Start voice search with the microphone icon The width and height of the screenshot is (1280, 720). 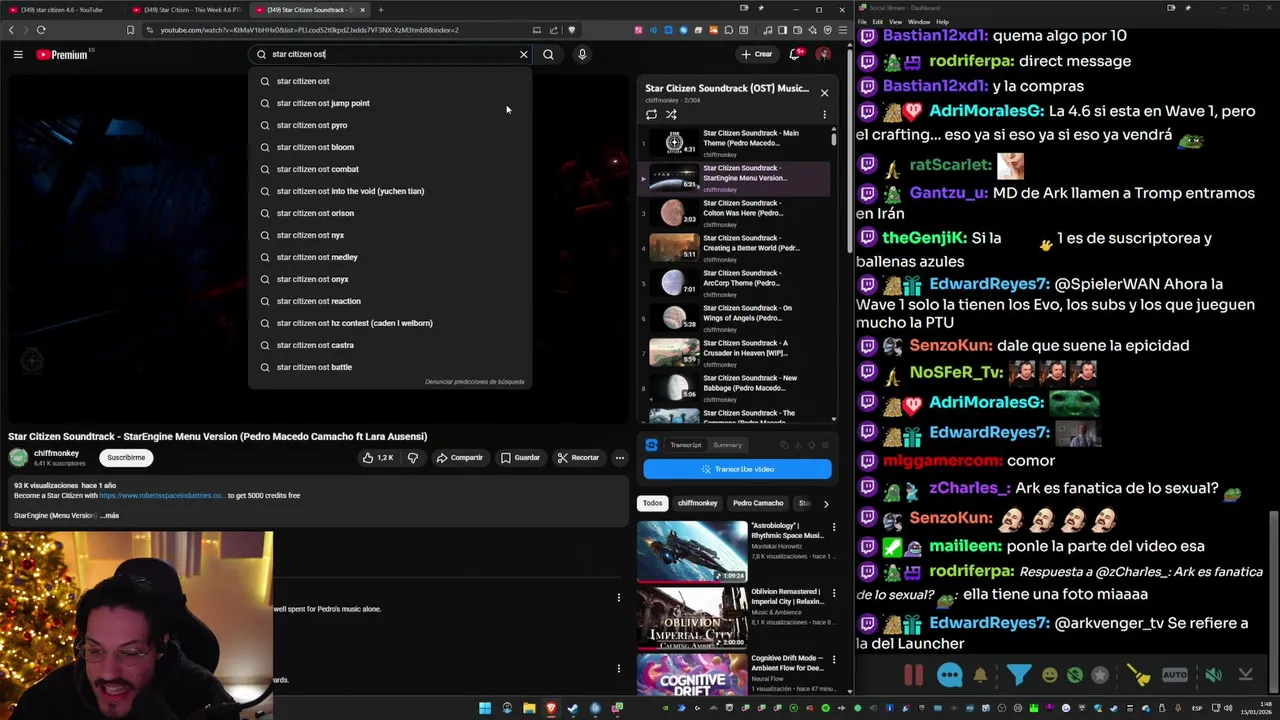point(582,55)
